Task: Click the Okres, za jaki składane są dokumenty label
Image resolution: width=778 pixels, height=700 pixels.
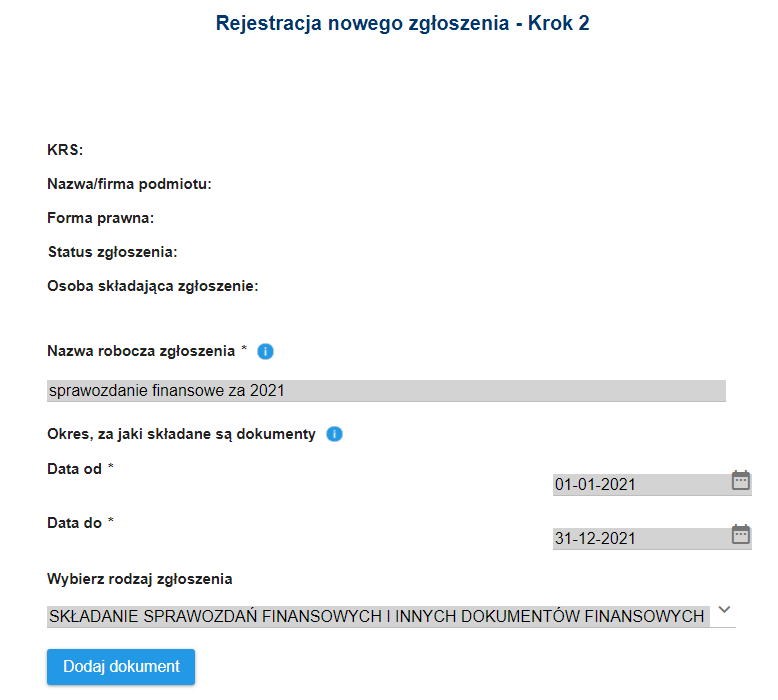Action: coord(181,434)
